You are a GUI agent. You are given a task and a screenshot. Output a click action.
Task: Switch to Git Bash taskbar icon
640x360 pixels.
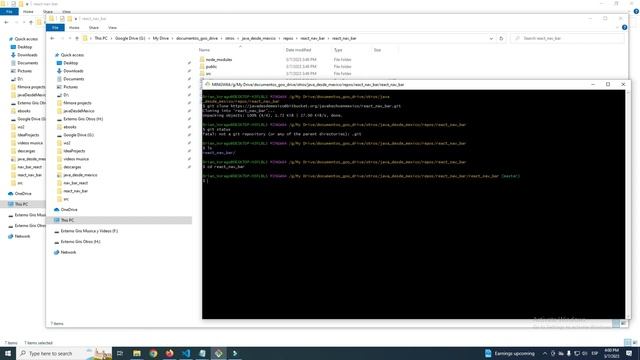(x=218, y=353)
